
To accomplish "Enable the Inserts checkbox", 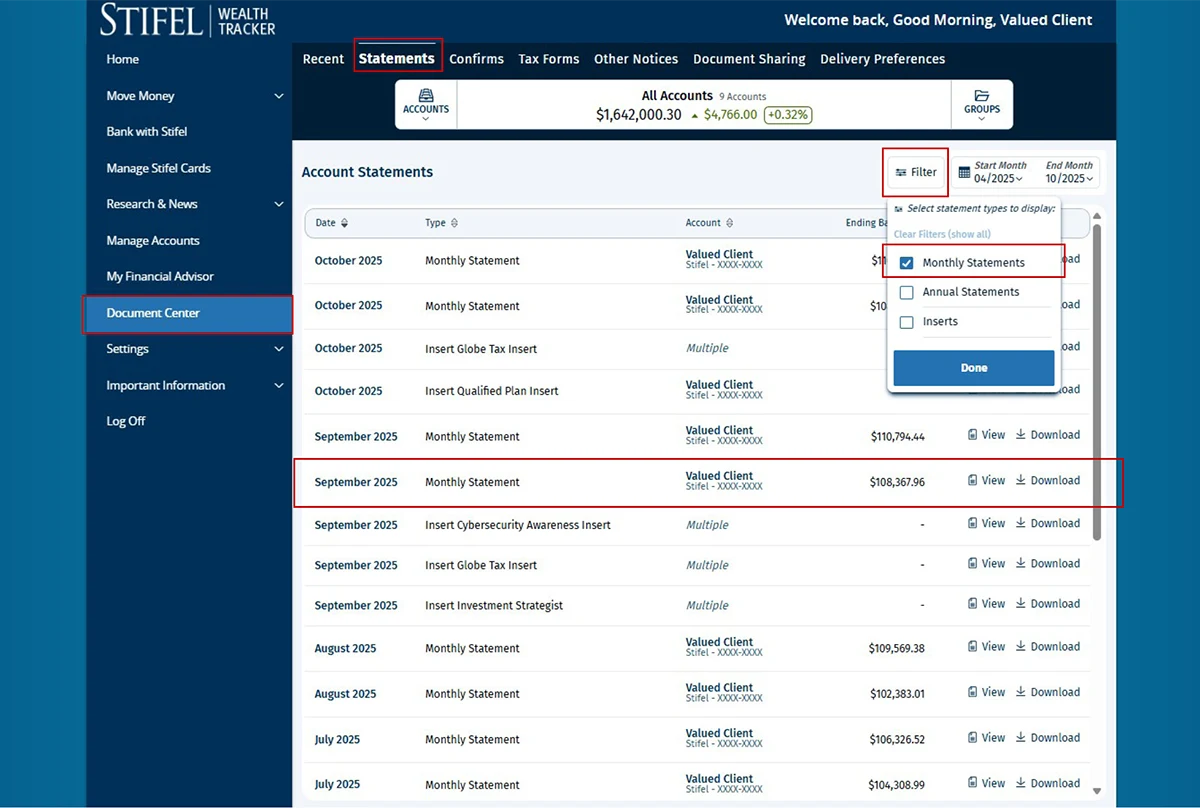I will pyautogui.click(x=907, y=322).
